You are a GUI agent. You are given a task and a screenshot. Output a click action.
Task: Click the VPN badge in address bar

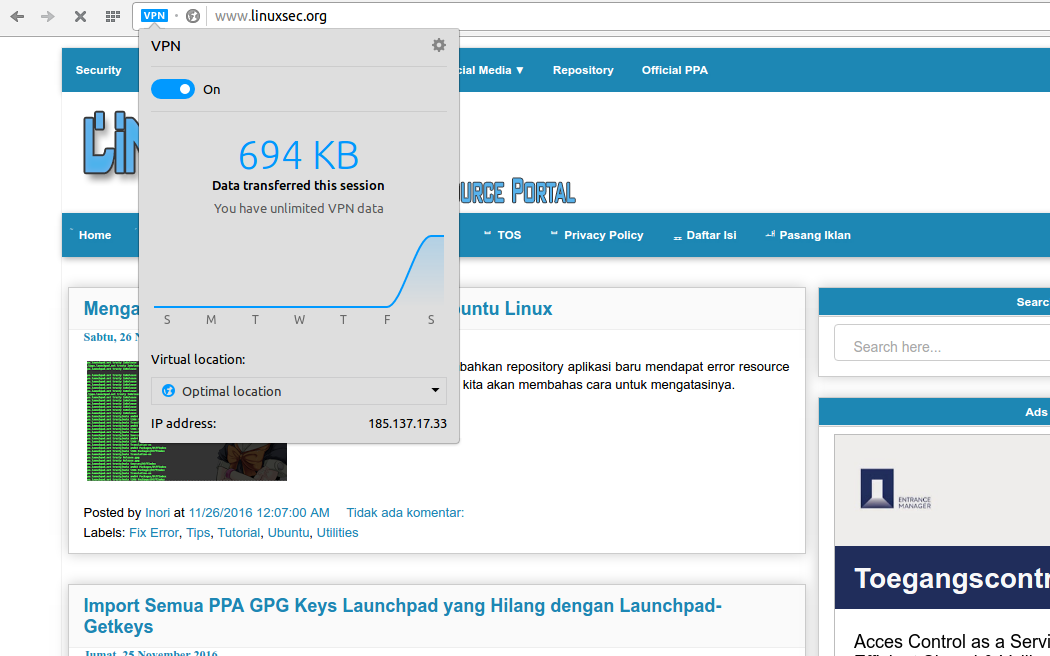154,15
